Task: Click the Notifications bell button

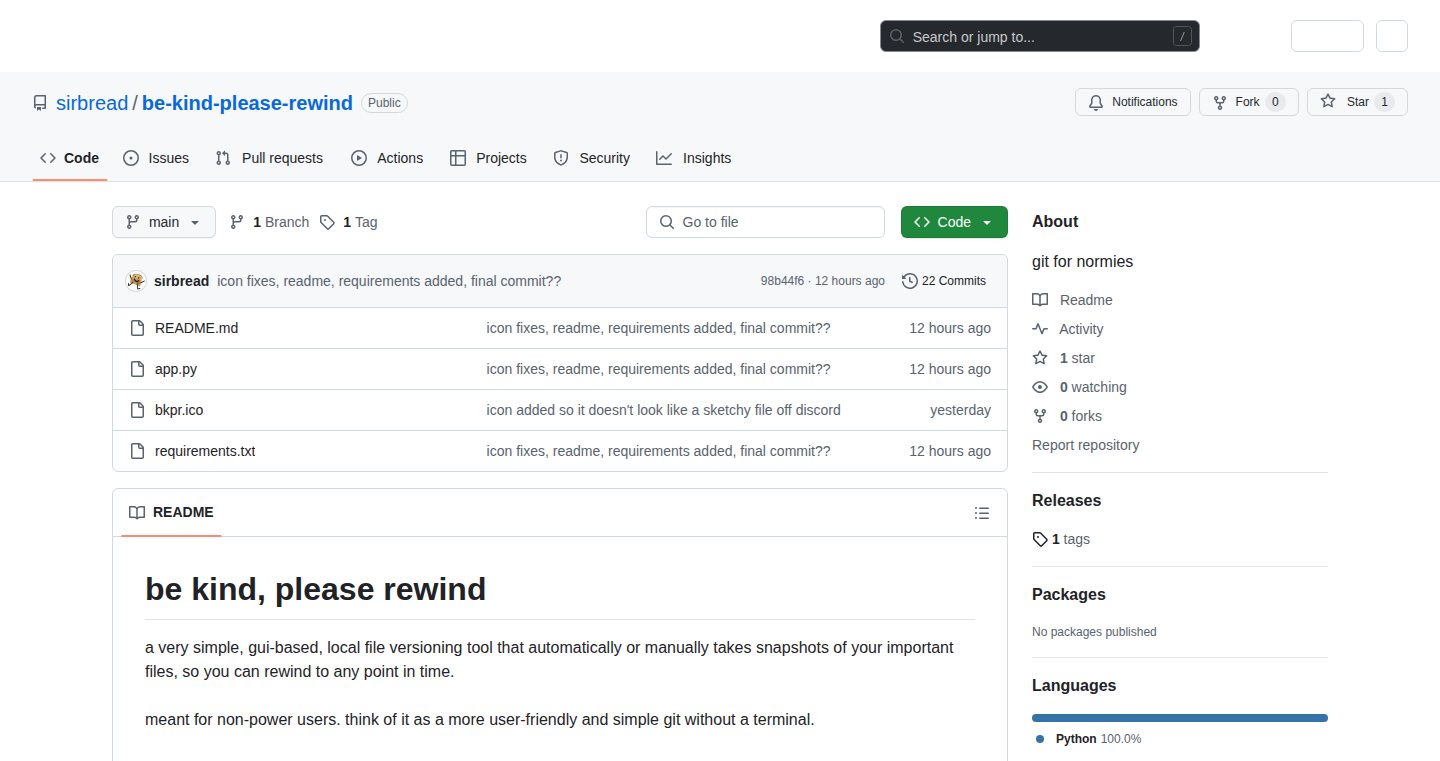Action: coord(1133,102)
